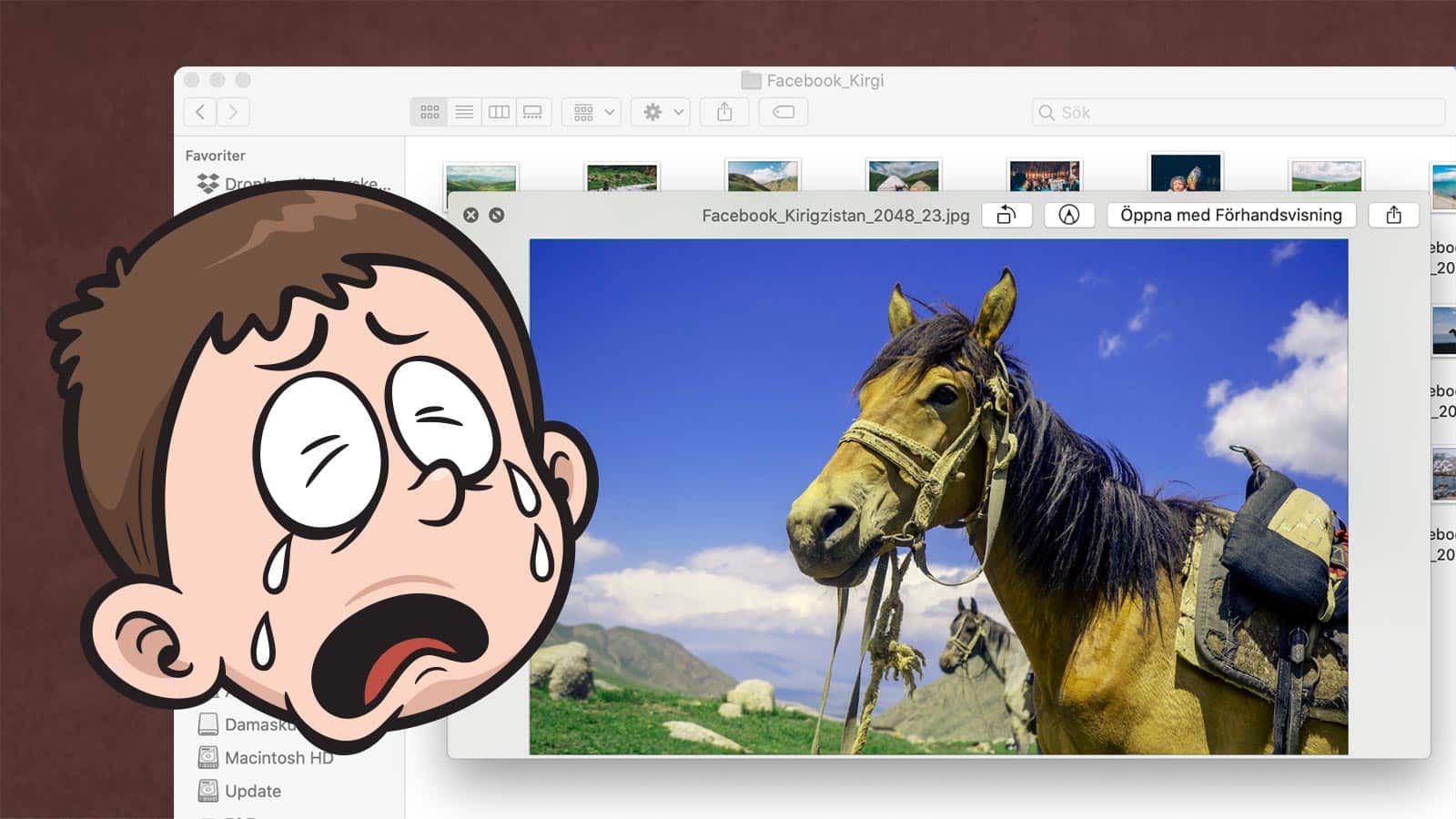
Task: Click the horse photo in Quick Look
Action: pyautogui.click(x=938, y=497)
